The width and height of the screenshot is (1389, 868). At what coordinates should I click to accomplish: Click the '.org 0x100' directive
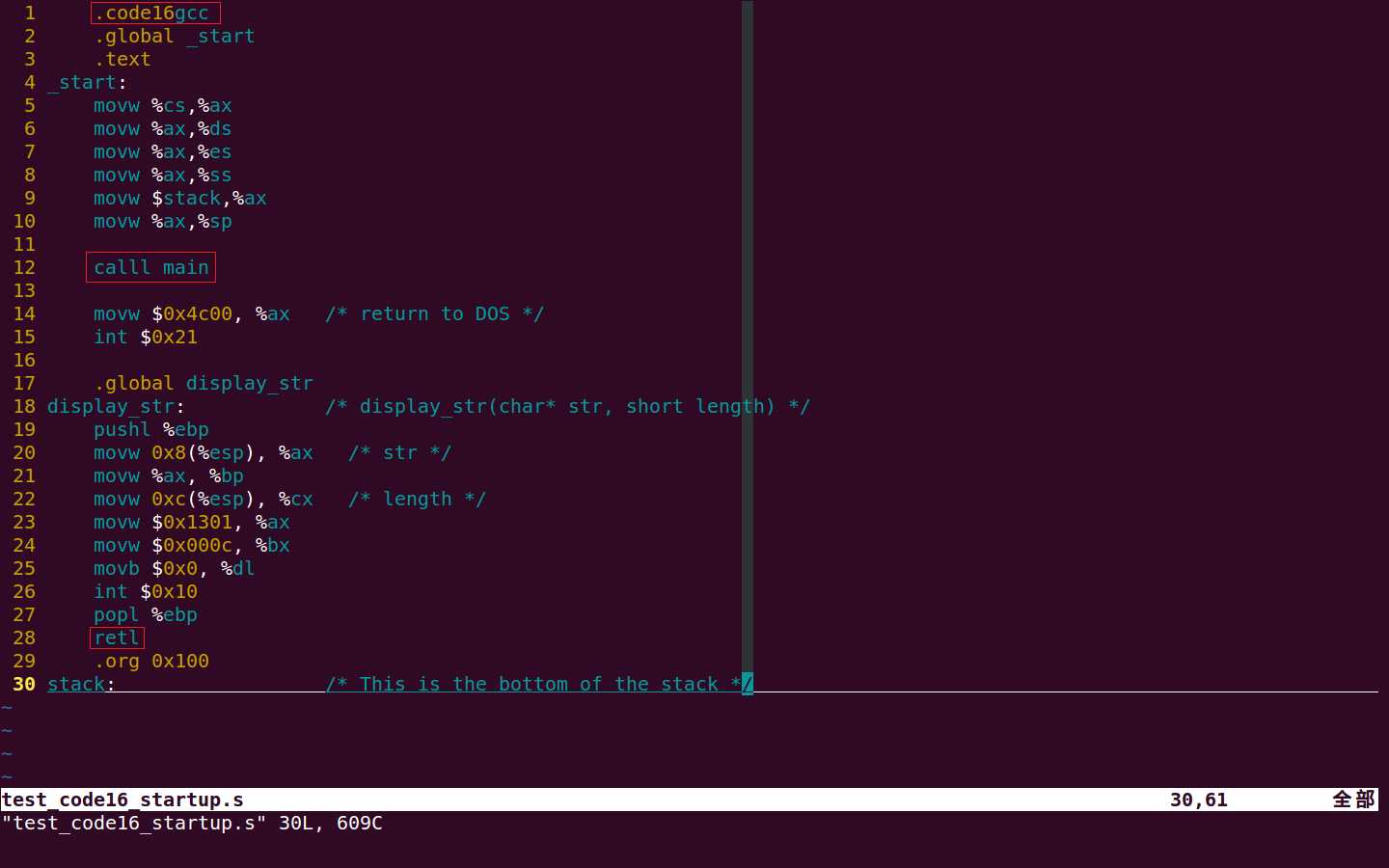[x=151, y=661]
